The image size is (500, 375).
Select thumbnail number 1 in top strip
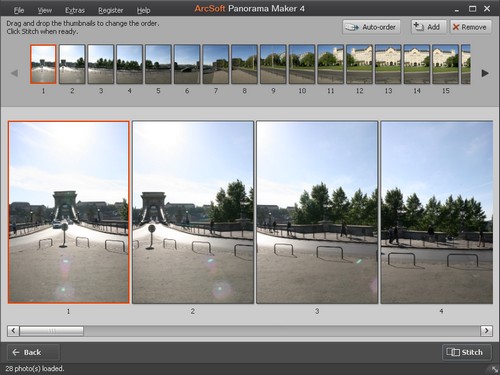tap(43, 64)
